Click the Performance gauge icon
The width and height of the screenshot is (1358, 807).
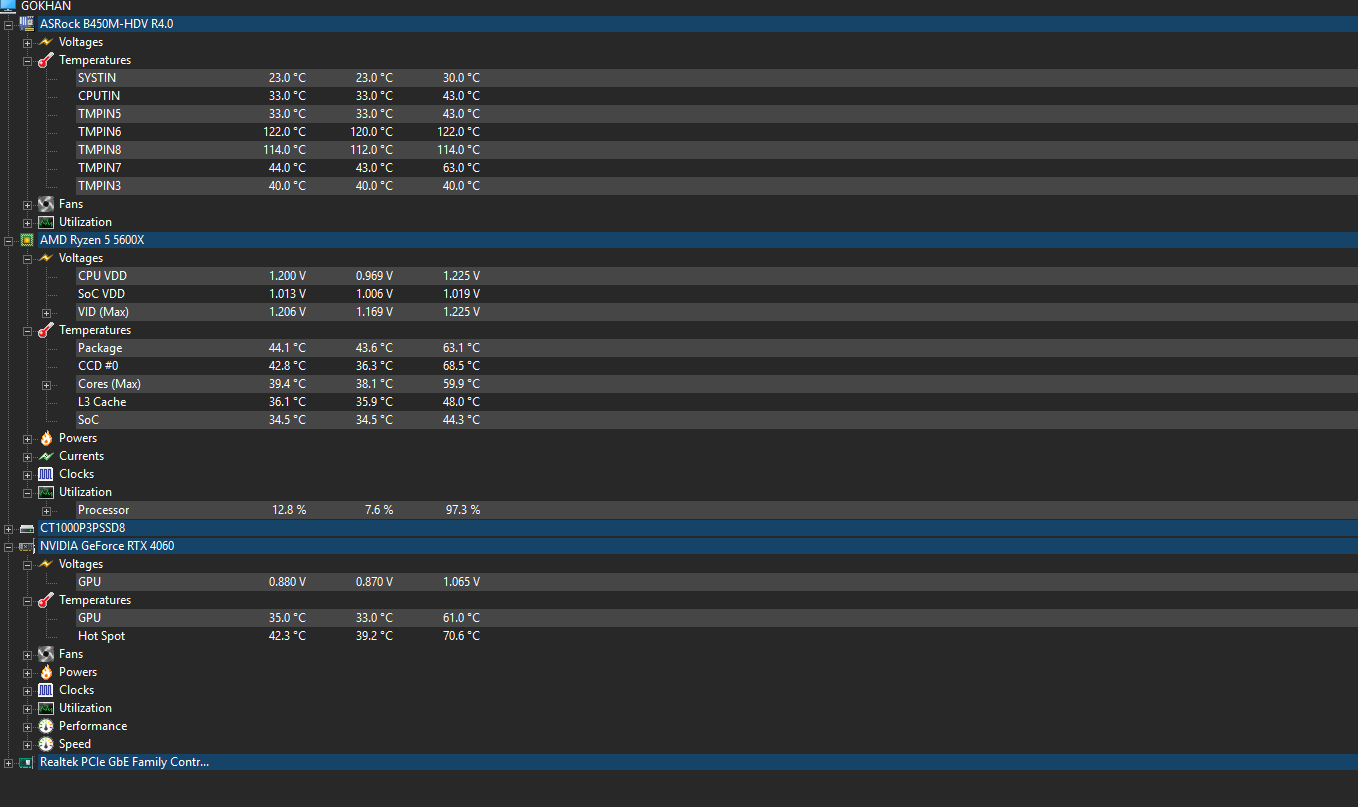point(46,726)
